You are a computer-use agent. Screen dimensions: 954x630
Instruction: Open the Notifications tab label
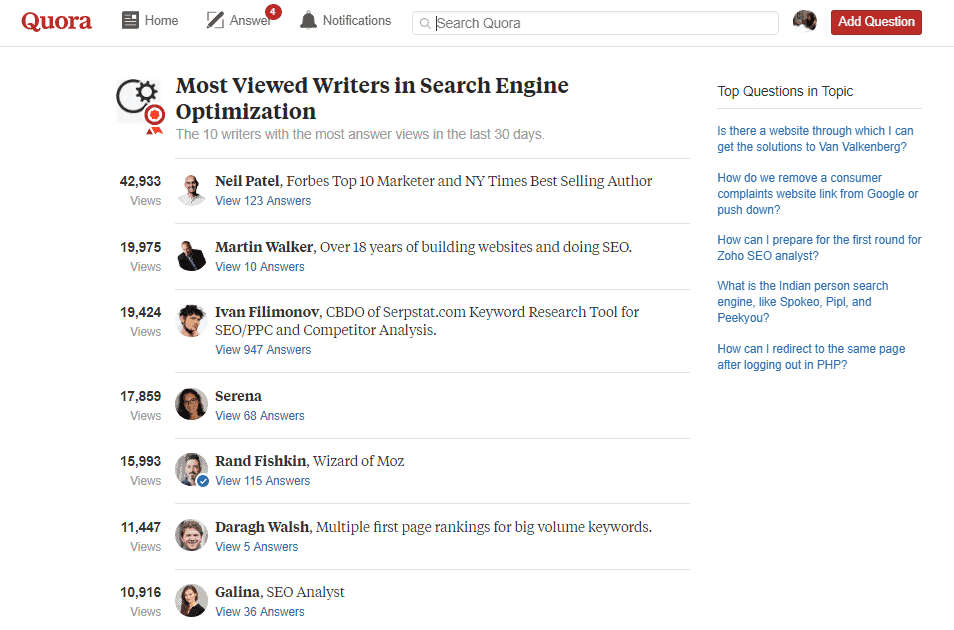coord(357,21)
